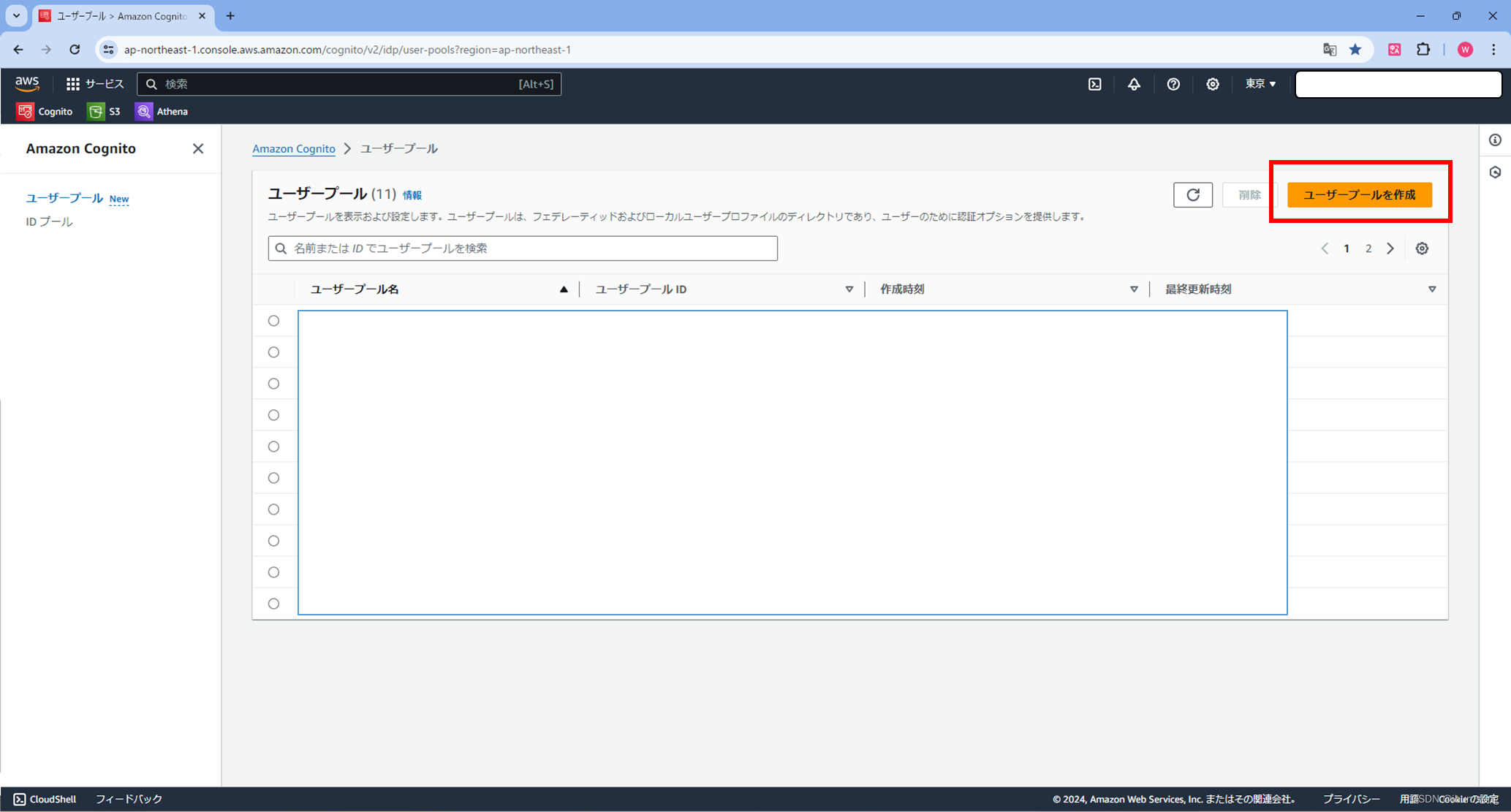1511x812 pixels.
Task: Click the help question mark icon
Action: tap(1174, 83)
